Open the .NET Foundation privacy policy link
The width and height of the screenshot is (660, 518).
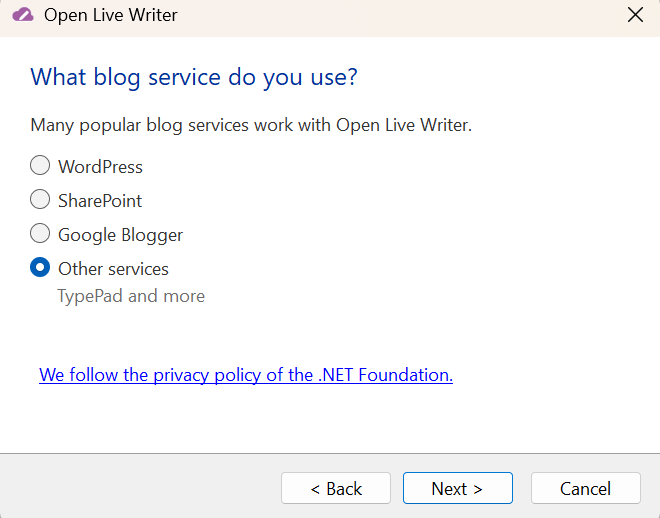point(246,375)
